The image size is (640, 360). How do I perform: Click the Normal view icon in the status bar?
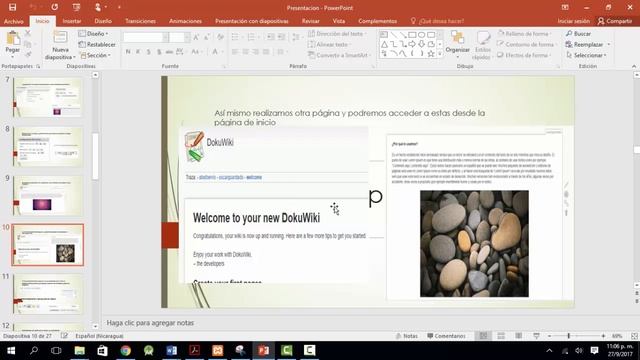coord(483,336)
